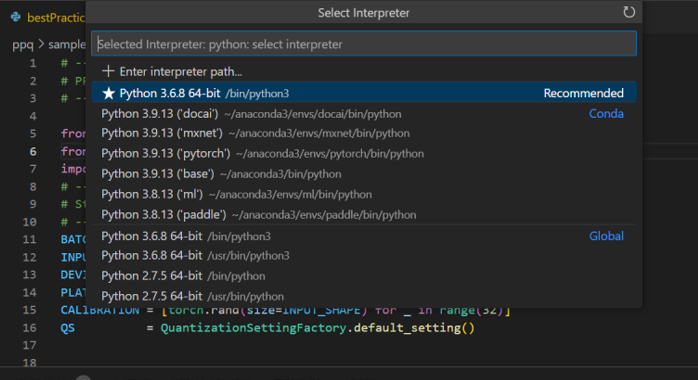Select Python 3.9.13 'docai' conda environment
698x380 pixels.
[x=364, y=113]
